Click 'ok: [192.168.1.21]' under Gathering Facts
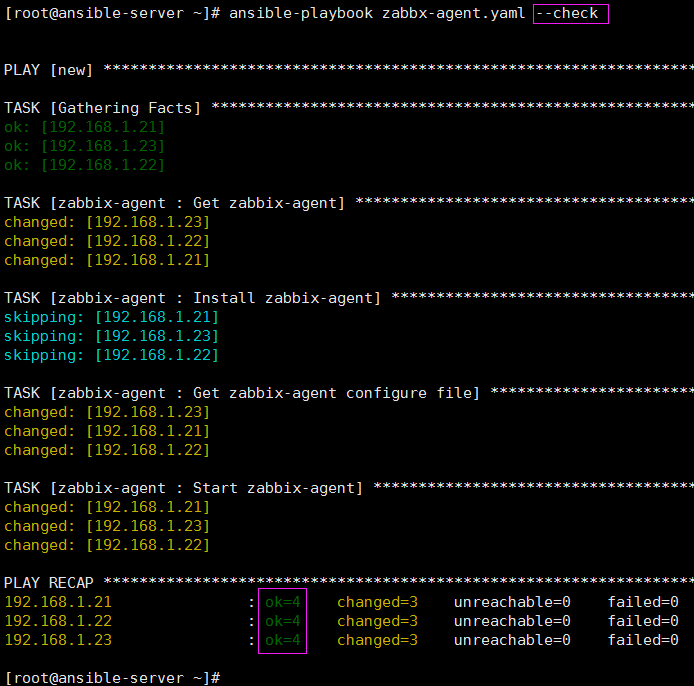The height and width of the screenshot is (686, 694). click(x=85, y=127)
